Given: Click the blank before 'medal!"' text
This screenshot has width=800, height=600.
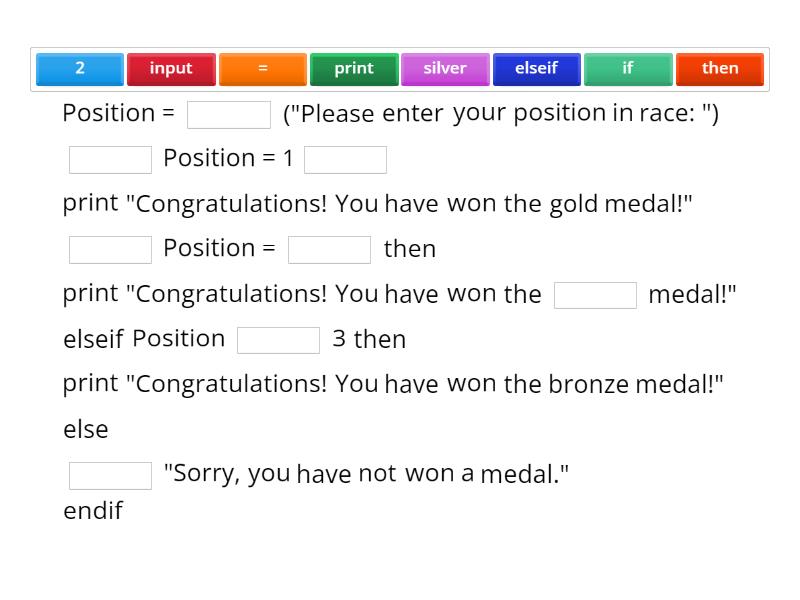Looking at the screenshot, I should (595, 295).
